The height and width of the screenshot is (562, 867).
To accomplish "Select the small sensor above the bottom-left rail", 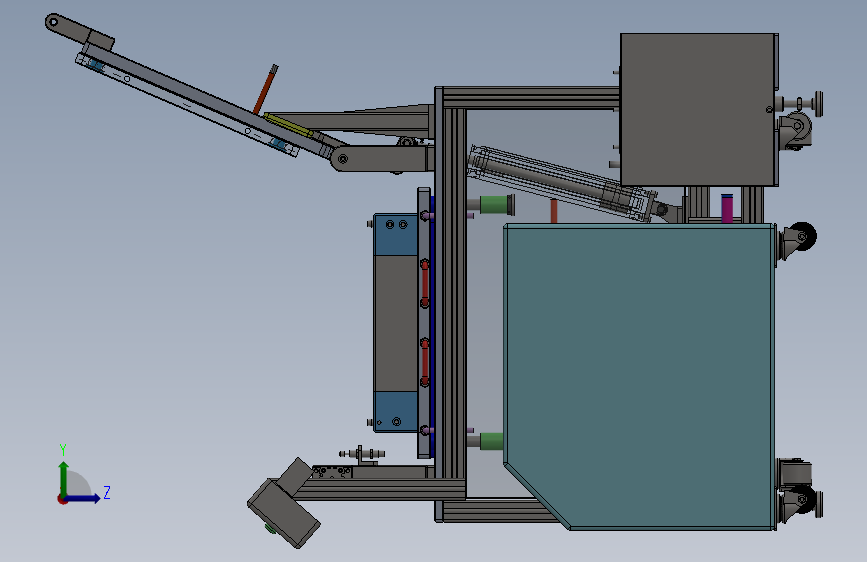I will 362,454.
